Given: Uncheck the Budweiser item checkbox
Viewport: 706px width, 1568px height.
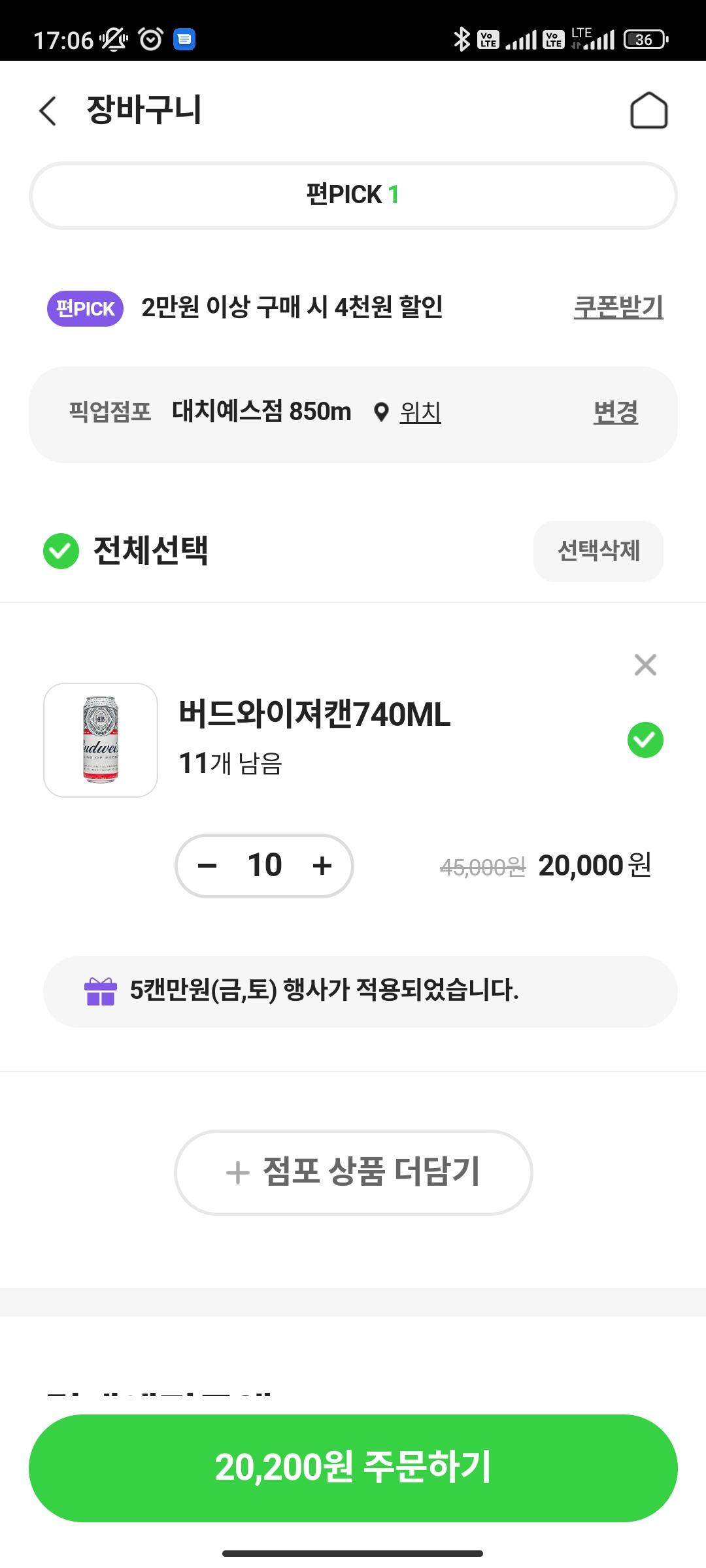Looking at the screenshot, I should (645, 740).
